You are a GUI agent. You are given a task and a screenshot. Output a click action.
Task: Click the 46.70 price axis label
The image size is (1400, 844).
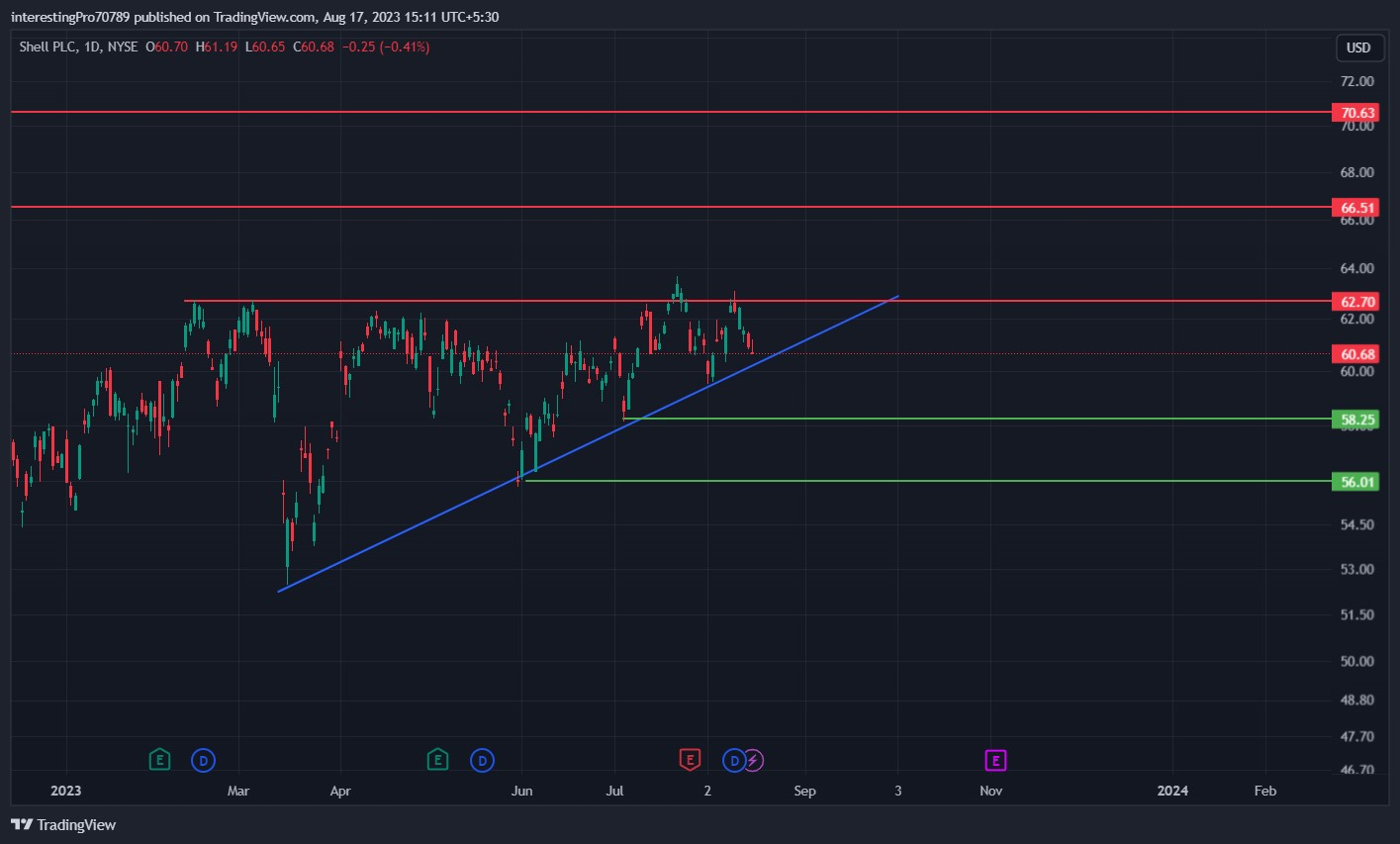click(1357, 770)
